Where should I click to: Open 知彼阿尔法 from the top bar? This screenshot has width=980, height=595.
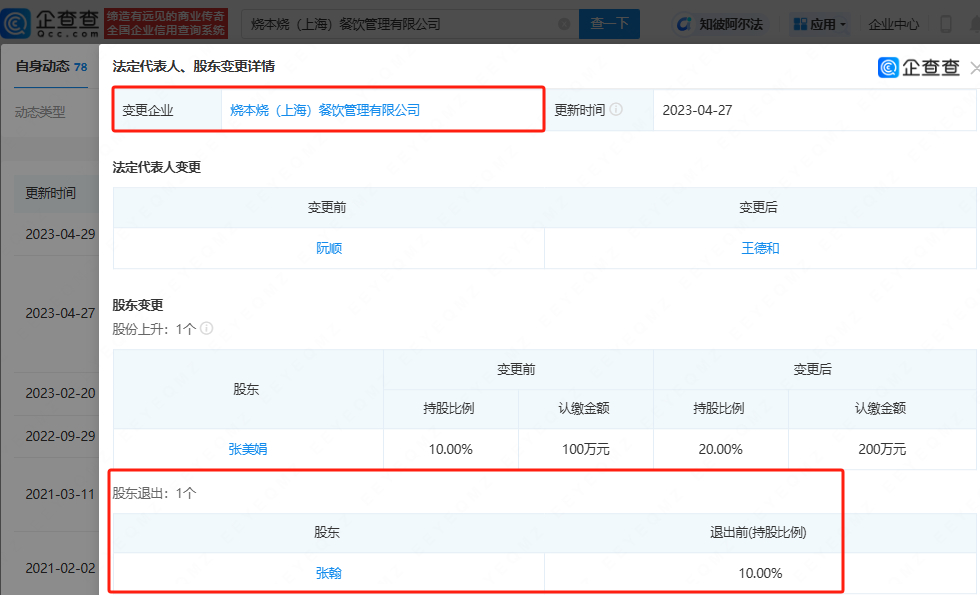[x=720, y=24]
